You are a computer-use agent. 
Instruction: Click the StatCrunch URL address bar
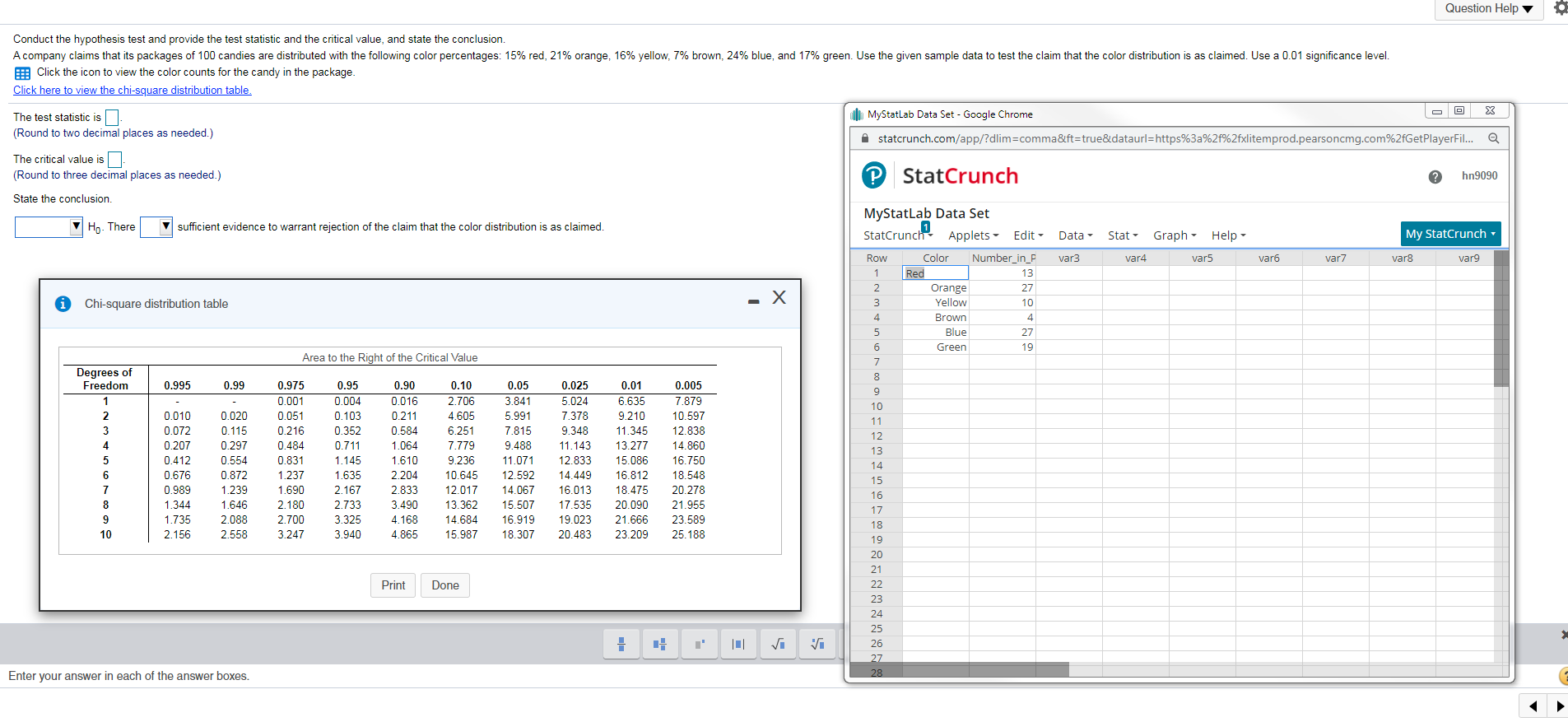[x=1175, y=138]
